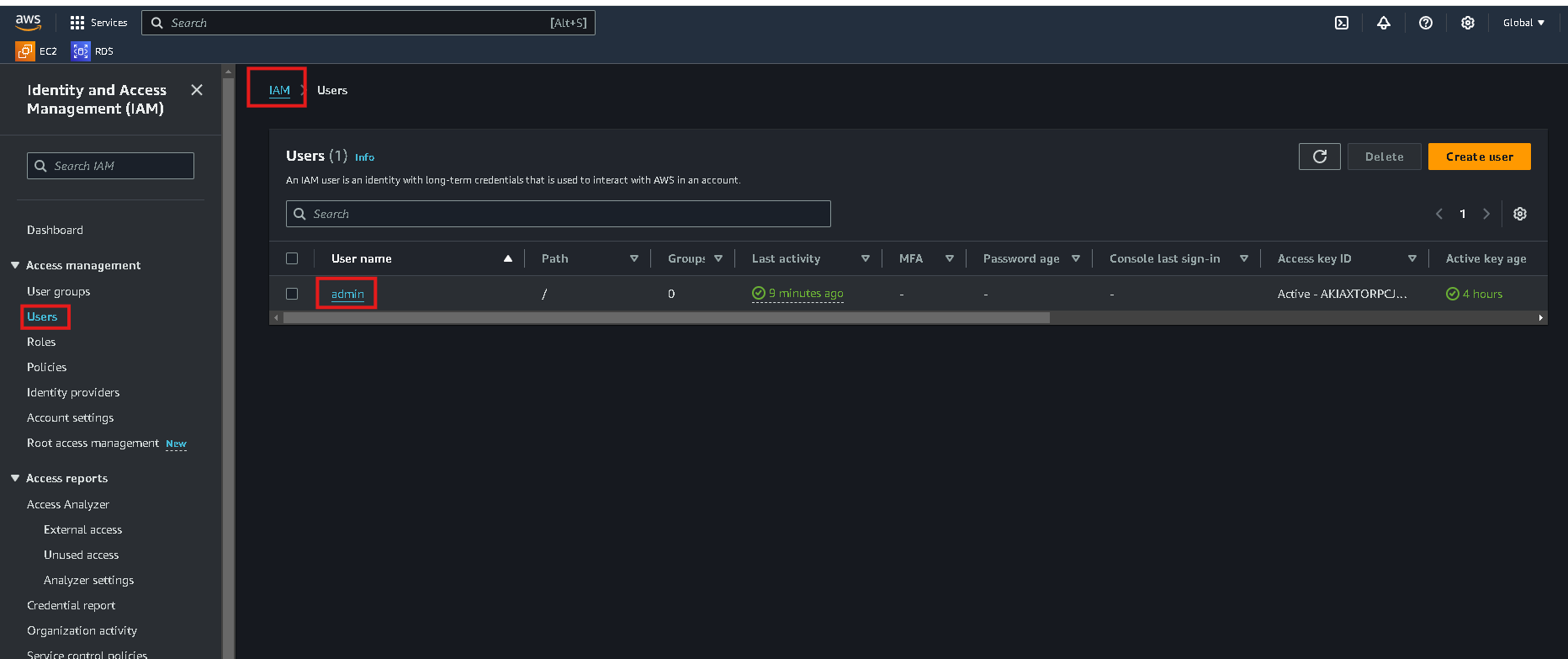Open the RDS shortcut icon
1568x659 pixels.
coord(81,51)
